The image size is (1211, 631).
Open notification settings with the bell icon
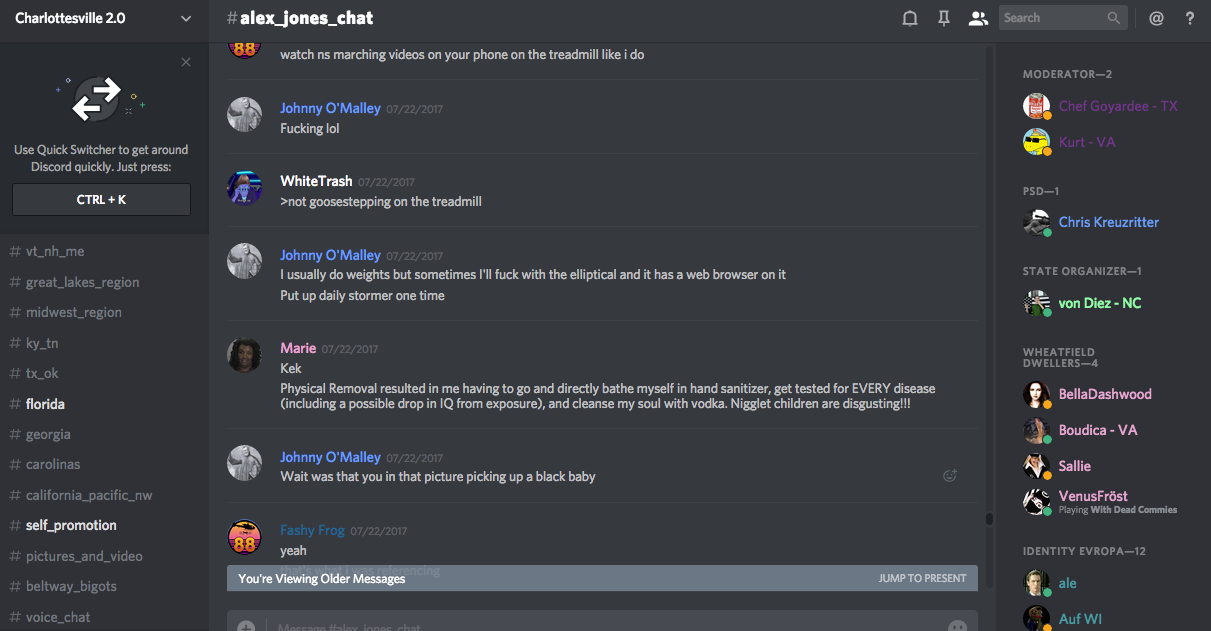[x=910, y=18]
